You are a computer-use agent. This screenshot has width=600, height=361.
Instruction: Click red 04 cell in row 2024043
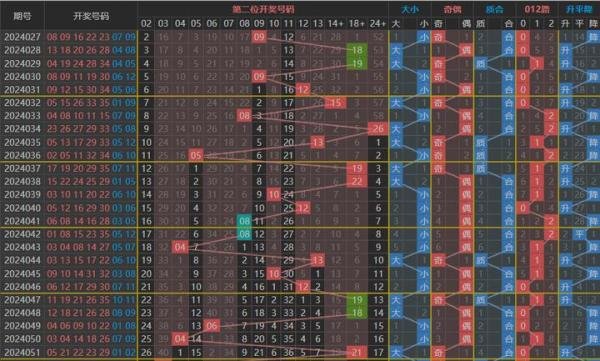180,247
